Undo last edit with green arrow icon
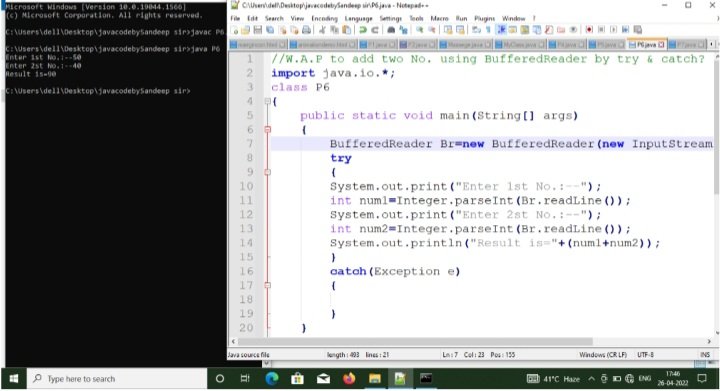The image size is (720, 391). [x=363, y=30]
